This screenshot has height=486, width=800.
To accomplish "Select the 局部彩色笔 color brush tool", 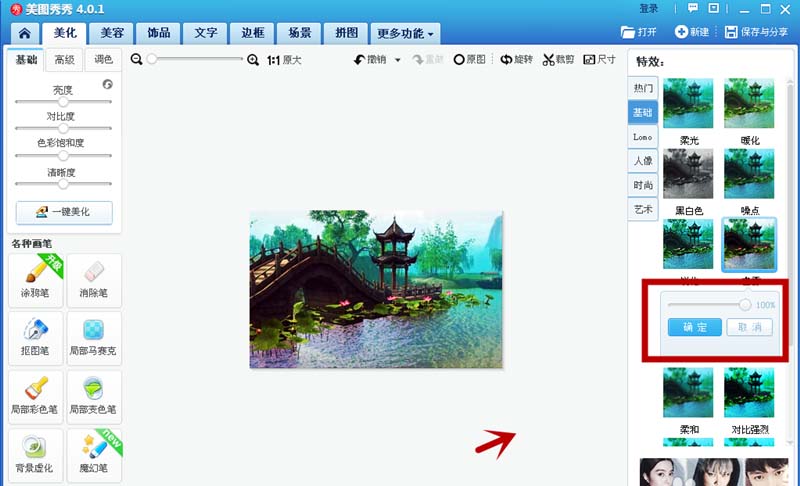I will point(35,397).
